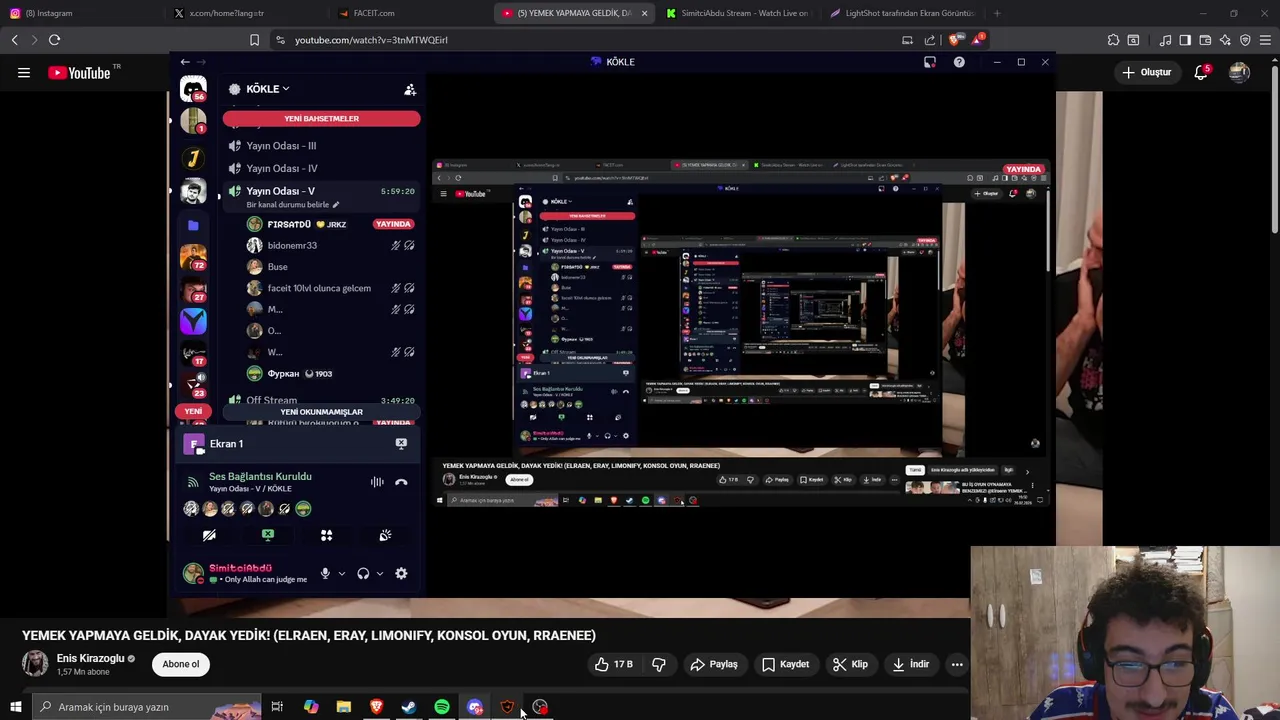Jump to YENİ OKUNMAMIŞLAR unread messages
Viewport: 1280px width, 720px height.
[321, 412]
